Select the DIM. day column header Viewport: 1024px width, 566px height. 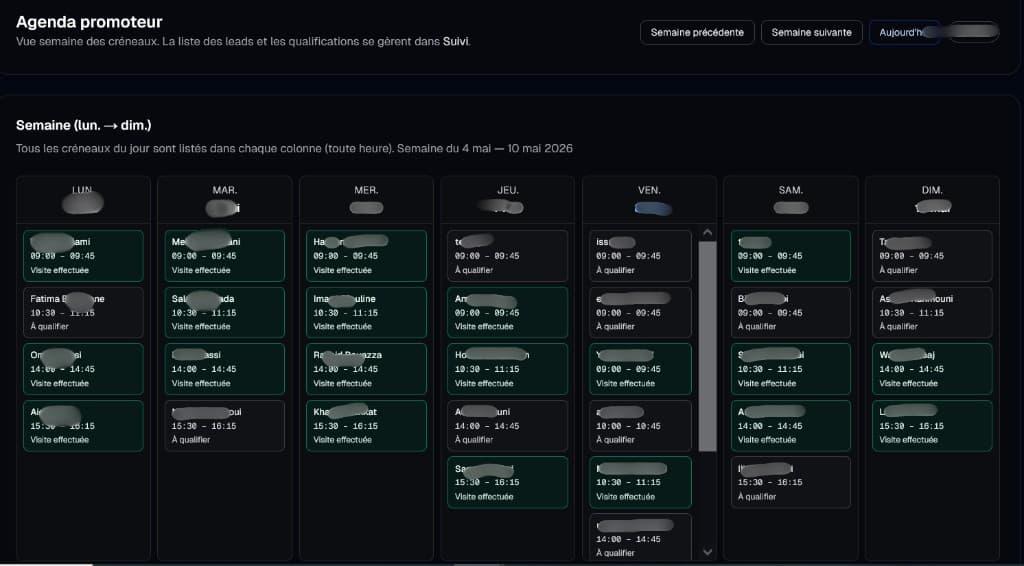pyautogui.click(x=932, y=199)
